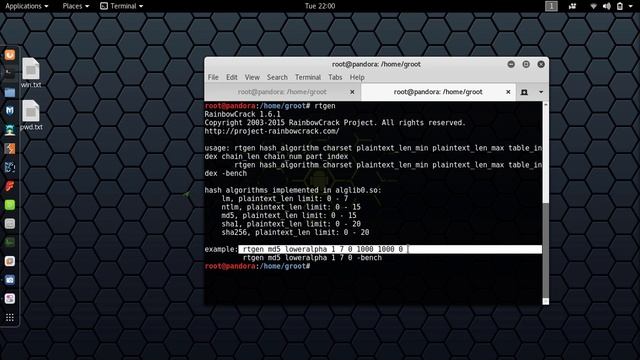Open win.txt file on desktop
Image resolution: width=640 pixels, height=360 pixels.
point(31,73)
